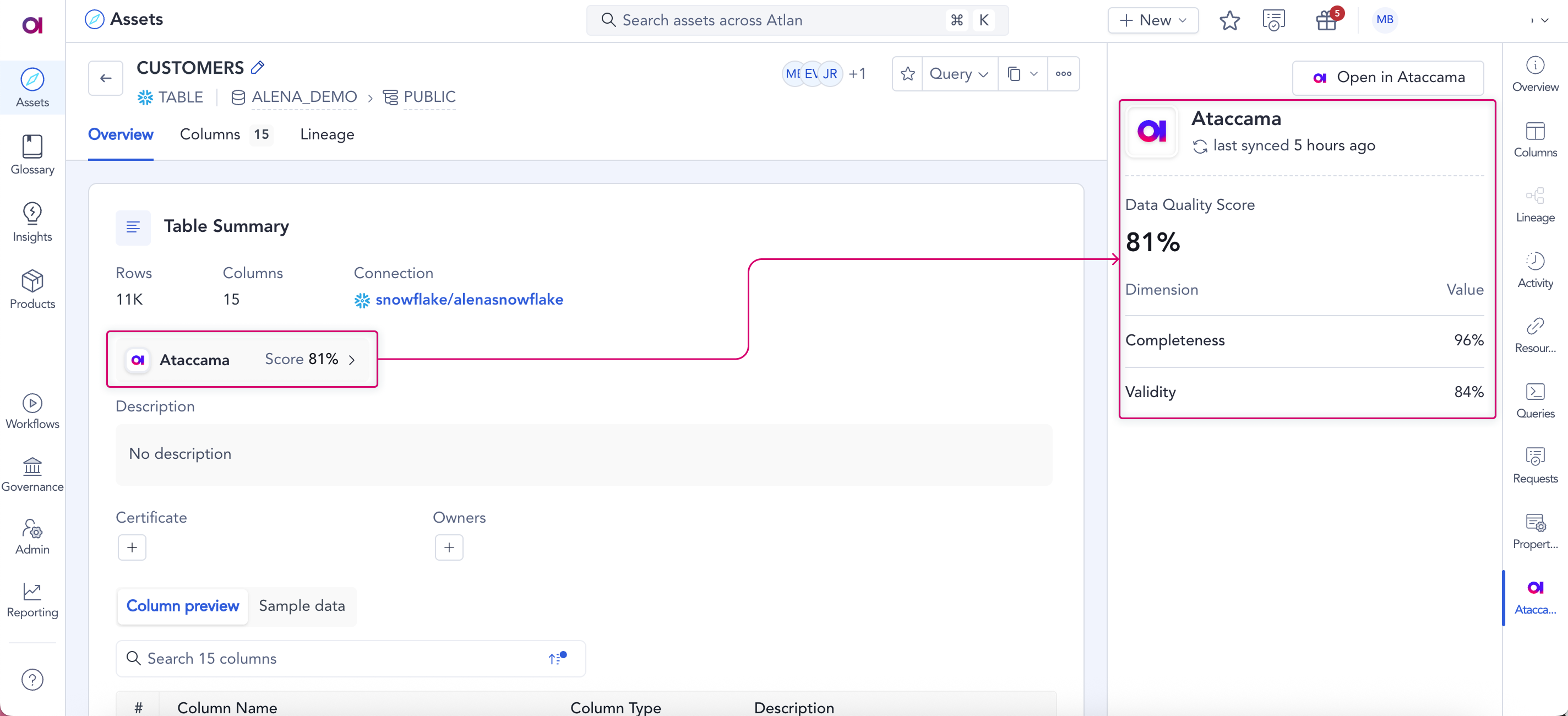1568x716 pixels.
Task: Switch to the Lineage tab
Action: tap(327, 134)
